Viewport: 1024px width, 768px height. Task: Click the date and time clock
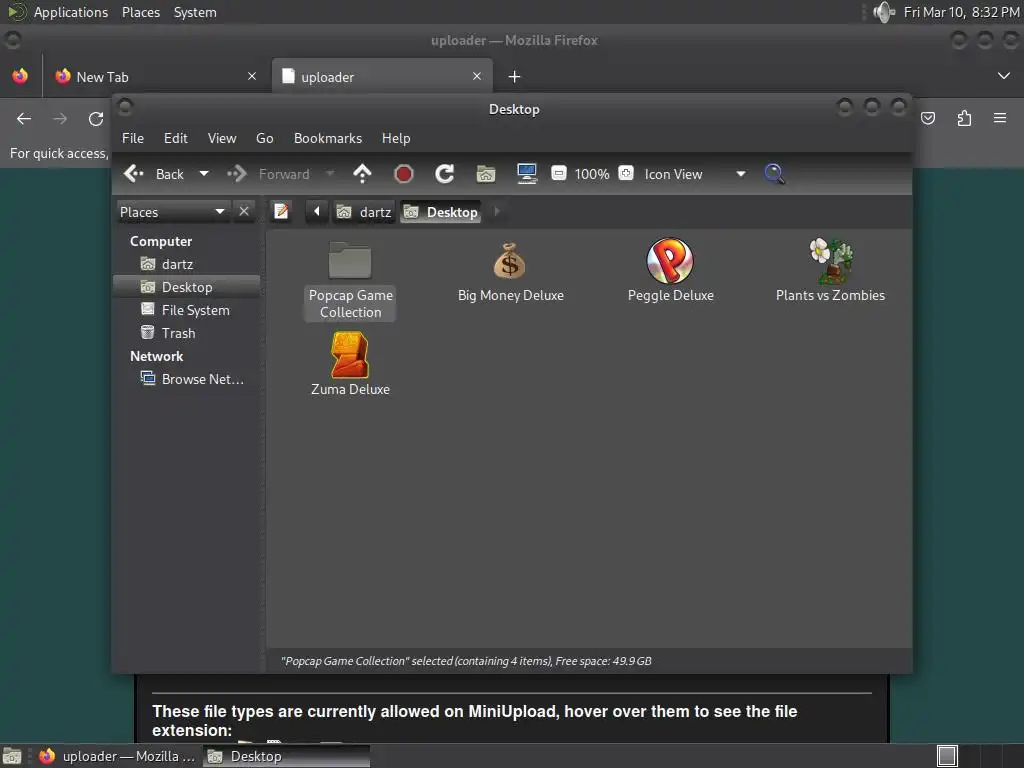point(961,12)
